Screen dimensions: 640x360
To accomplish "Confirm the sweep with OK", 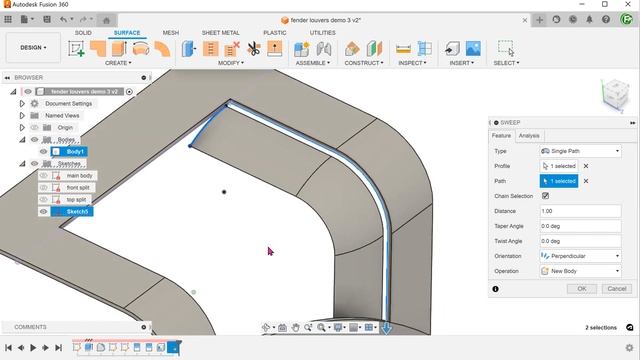I will click(x=582, y=289).
